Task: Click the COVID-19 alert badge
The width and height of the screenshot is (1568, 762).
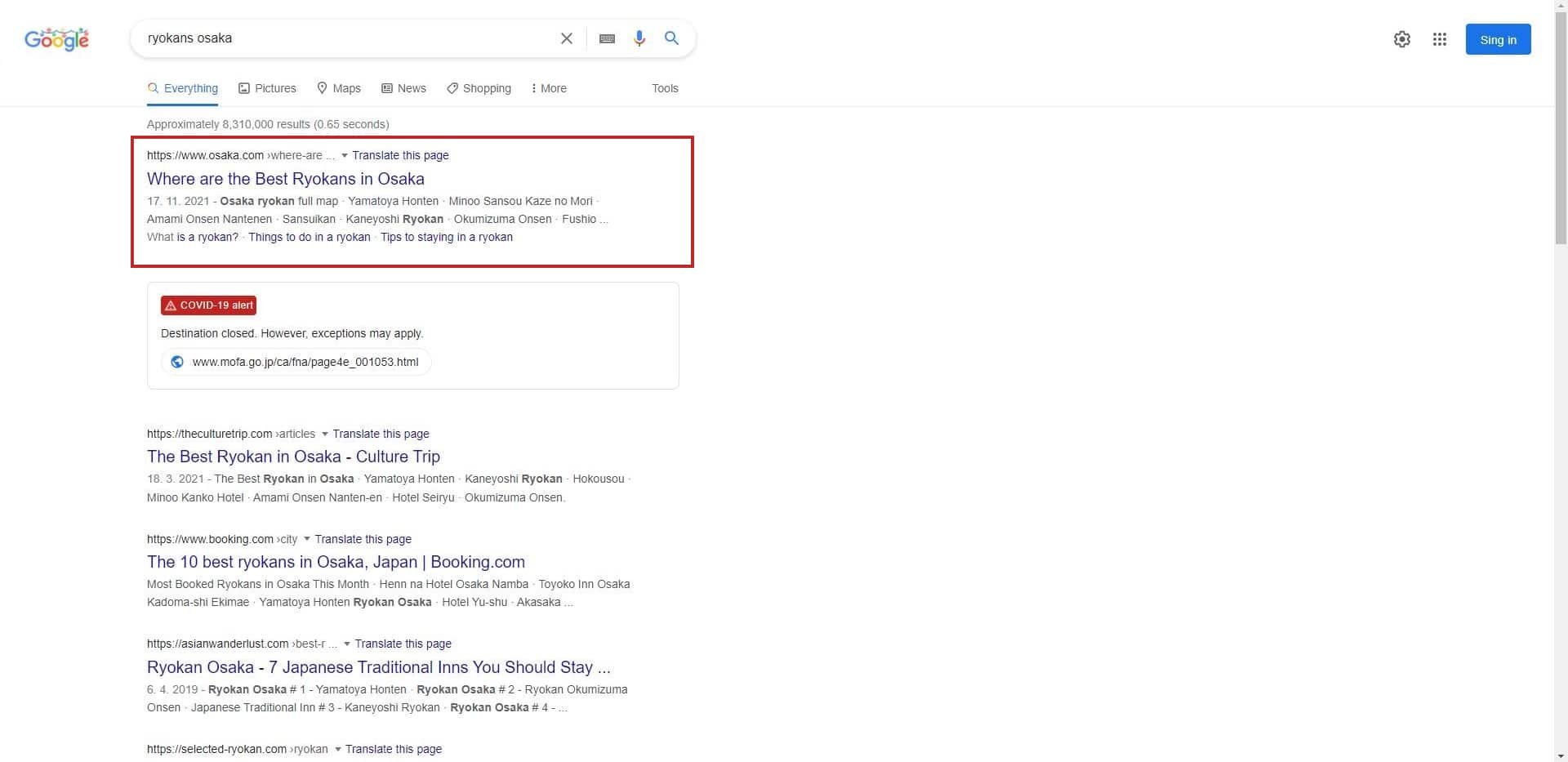Action: tap(208, 305)
